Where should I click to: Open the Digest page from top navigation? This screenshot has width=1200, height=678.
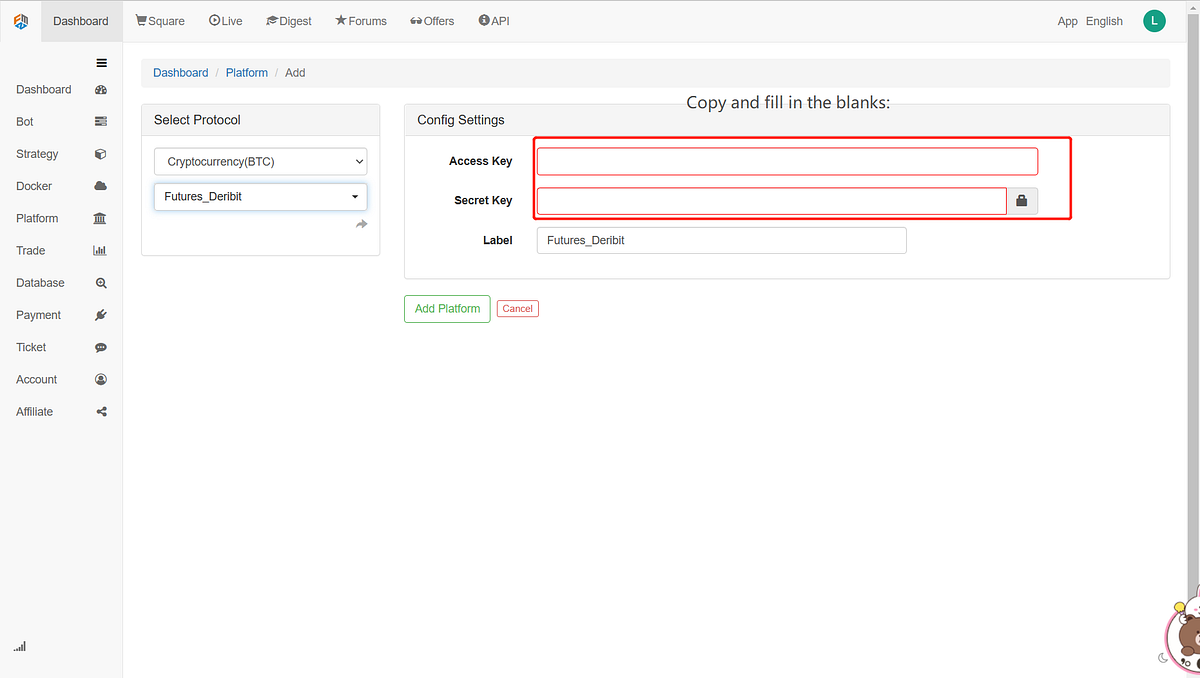289,20
